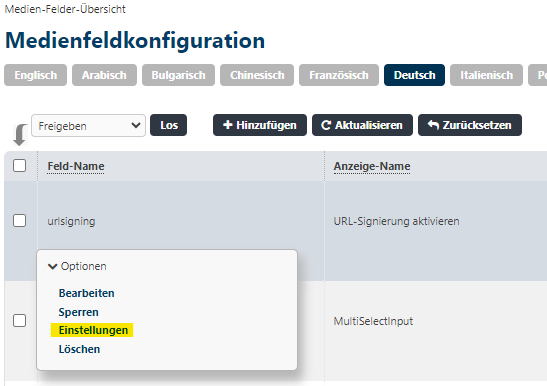Click the refresh icon on Aktualisieren button
Screen dimensions: 547x386
coord(326,125)
